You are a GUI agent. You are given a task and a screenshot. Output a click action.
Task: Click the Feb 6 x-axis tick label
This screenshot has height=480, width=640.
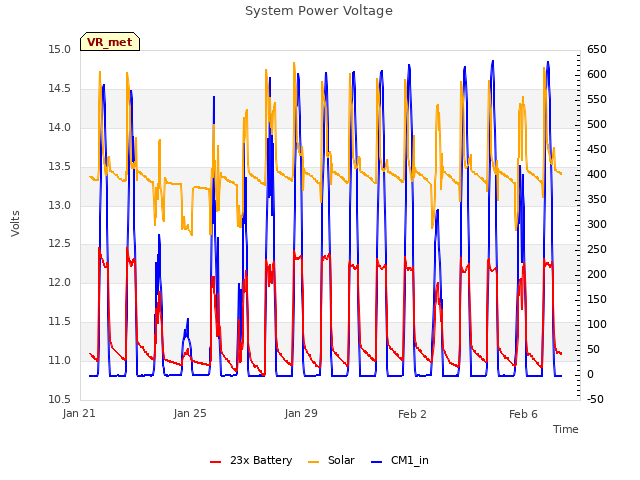tap(523, 414)
